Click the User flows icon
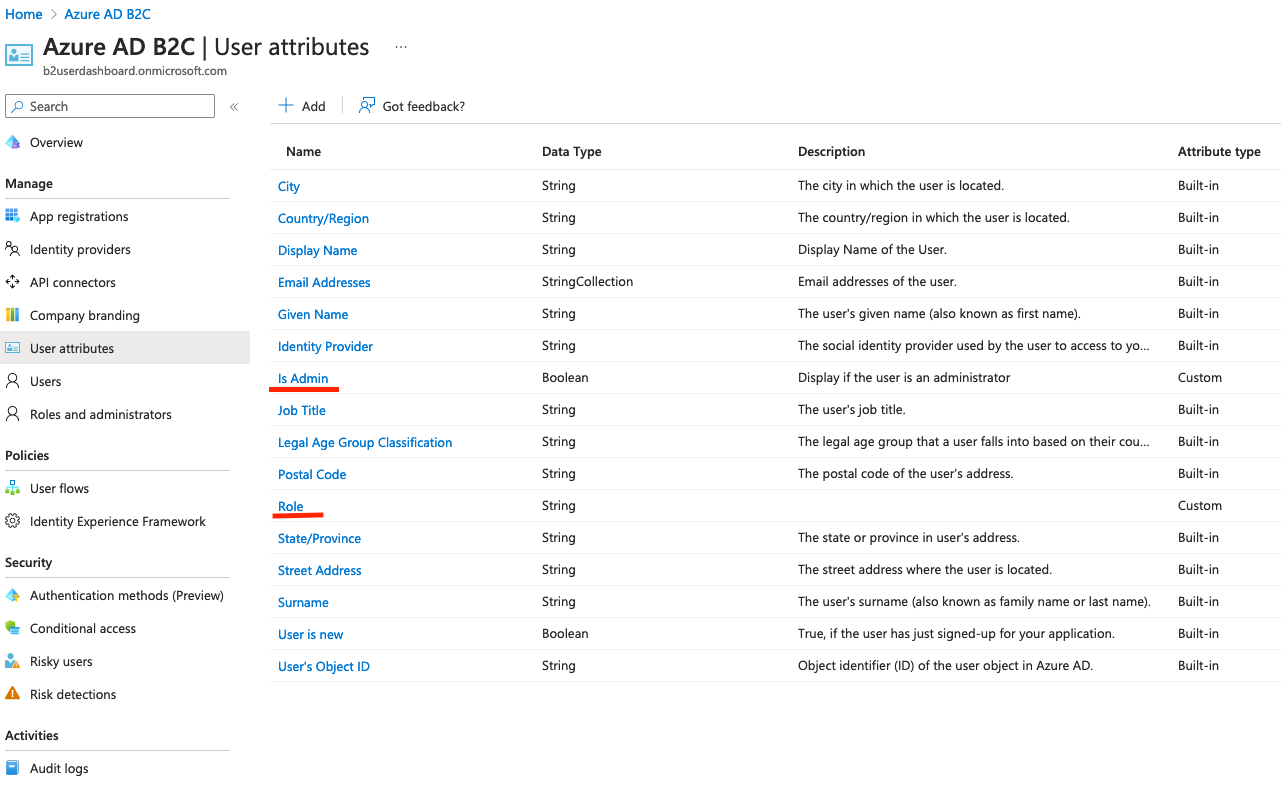Screen dimensions: 1281x788 (13, 488)
